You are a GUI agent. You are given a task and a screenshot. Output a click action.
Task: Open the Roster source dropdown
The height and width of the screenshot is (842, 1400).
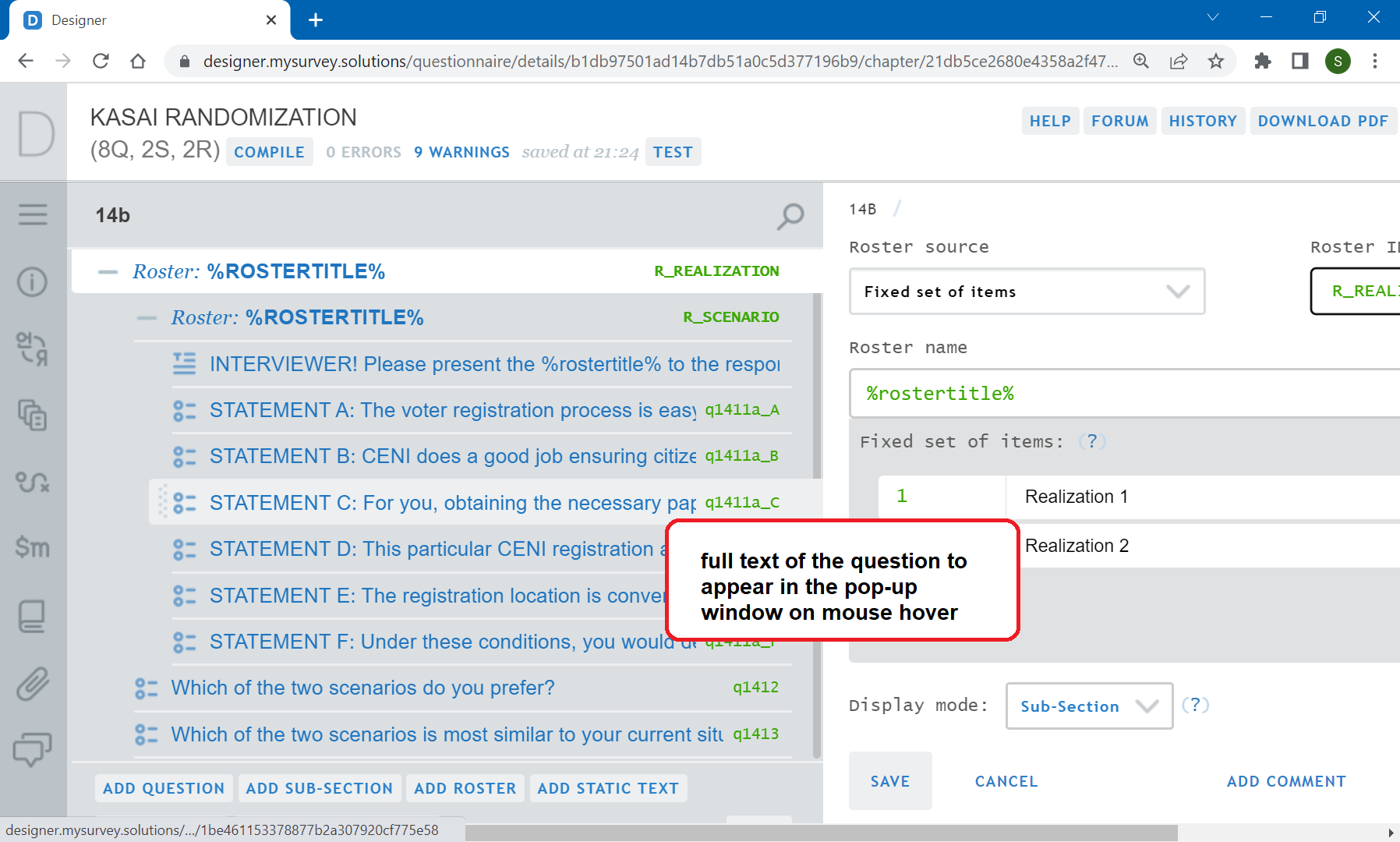point(1026,292)
